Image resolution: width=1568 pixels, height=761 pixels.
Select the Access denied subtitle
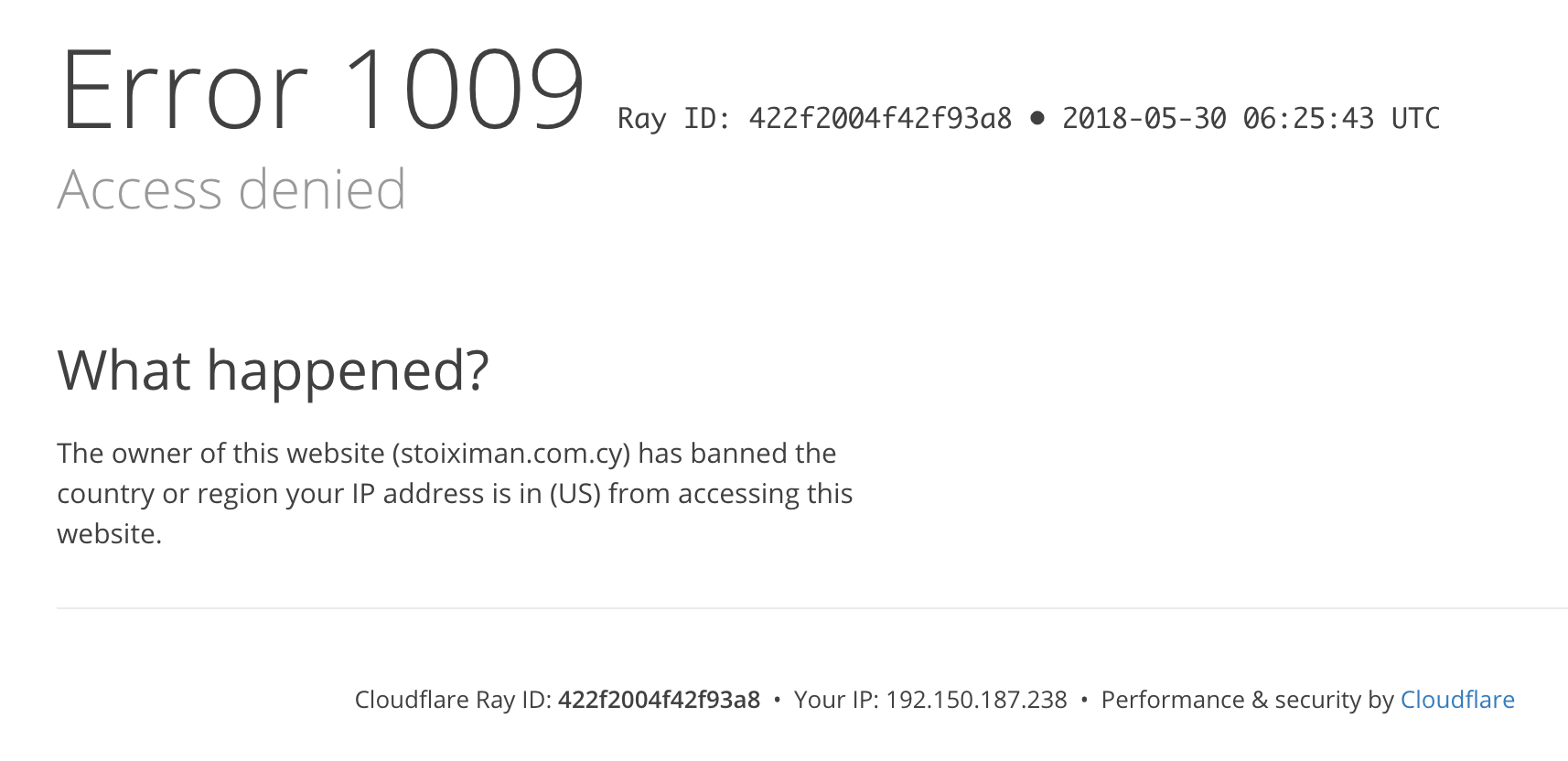pyautogui.click(x=231, y=189)
